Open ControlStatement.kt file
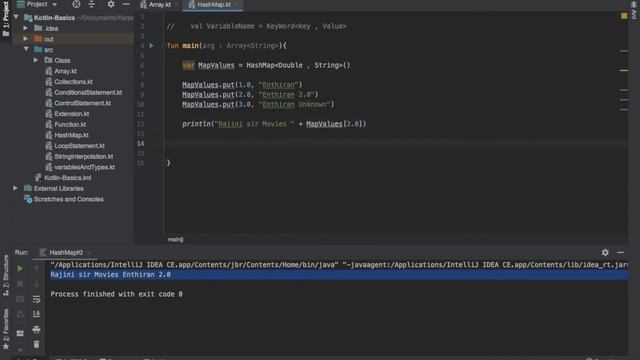Viewport: 640px width, 360px height. (82, 103)
